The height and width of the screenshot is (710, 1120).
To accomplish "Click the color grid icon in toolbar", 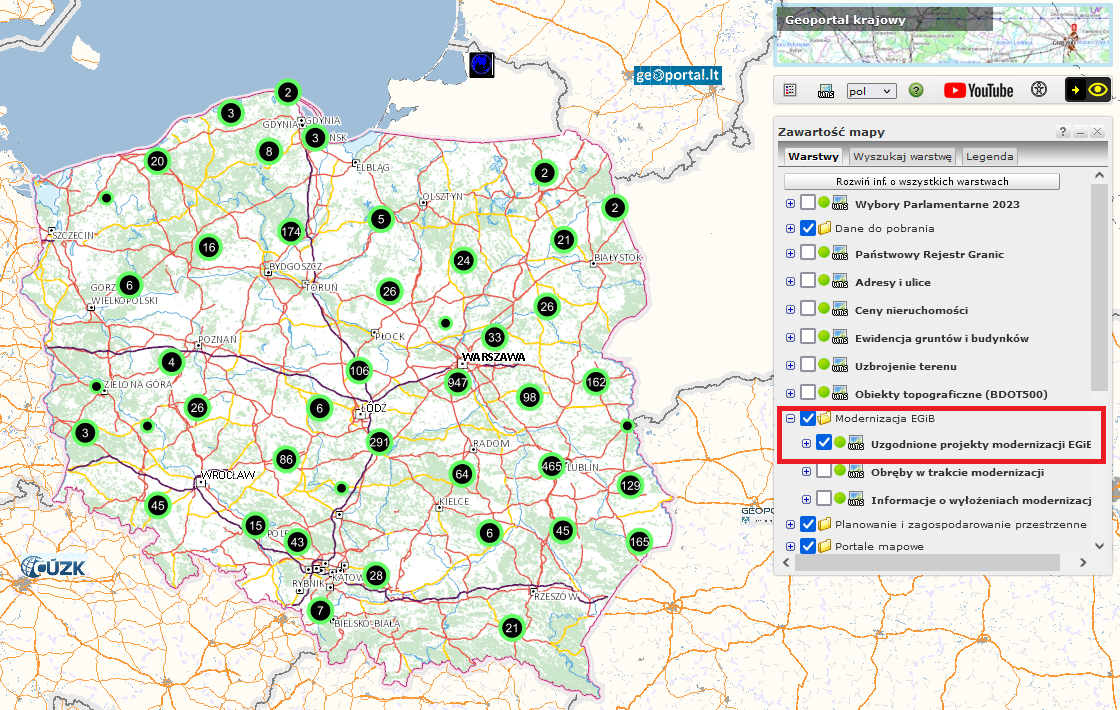I will (790, 90).
